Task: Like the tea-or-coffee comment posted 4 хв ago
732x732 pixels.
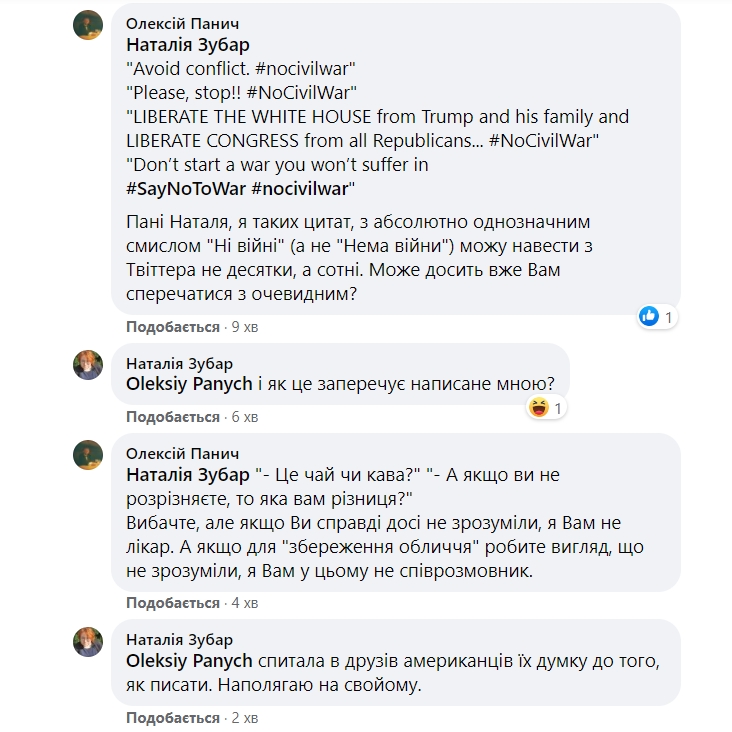Action: 173,603
